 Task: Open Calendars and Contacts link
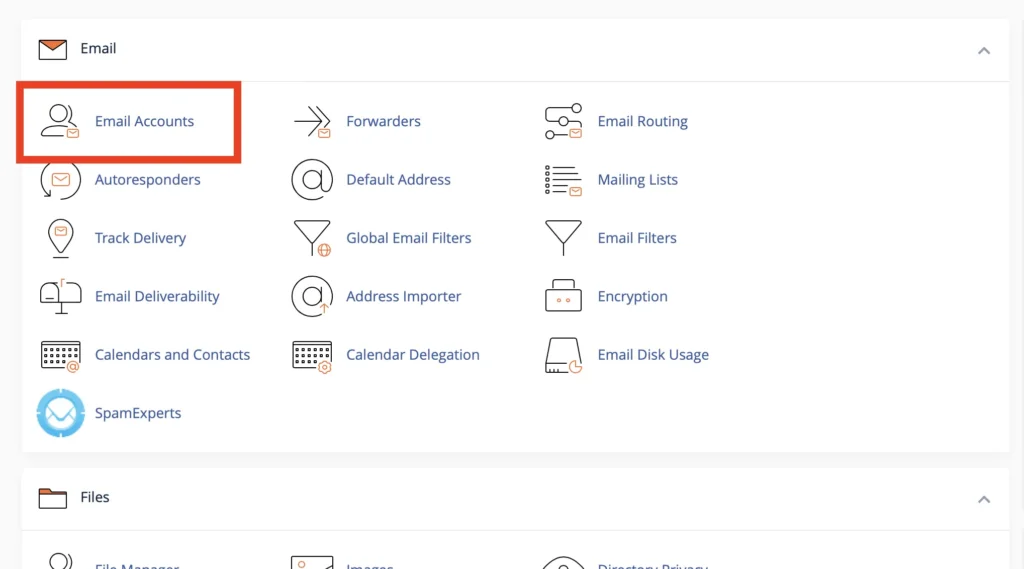[172, 355]
